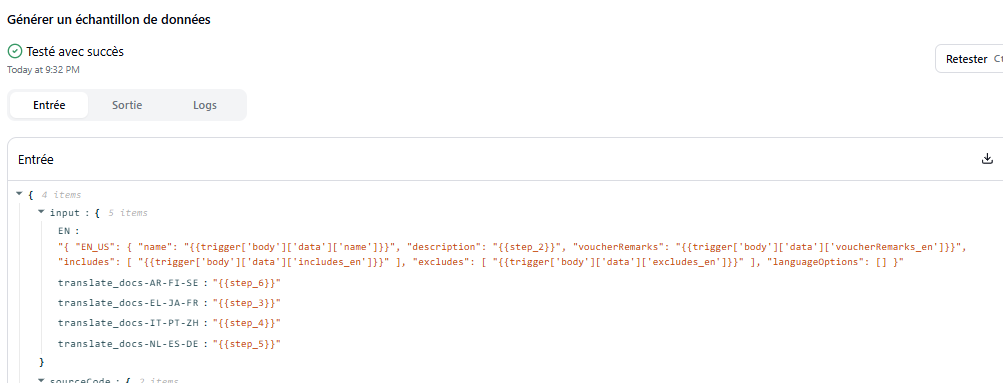Select the Entrée tab
Screen dimensions: 1003x383
coord(49,106)
